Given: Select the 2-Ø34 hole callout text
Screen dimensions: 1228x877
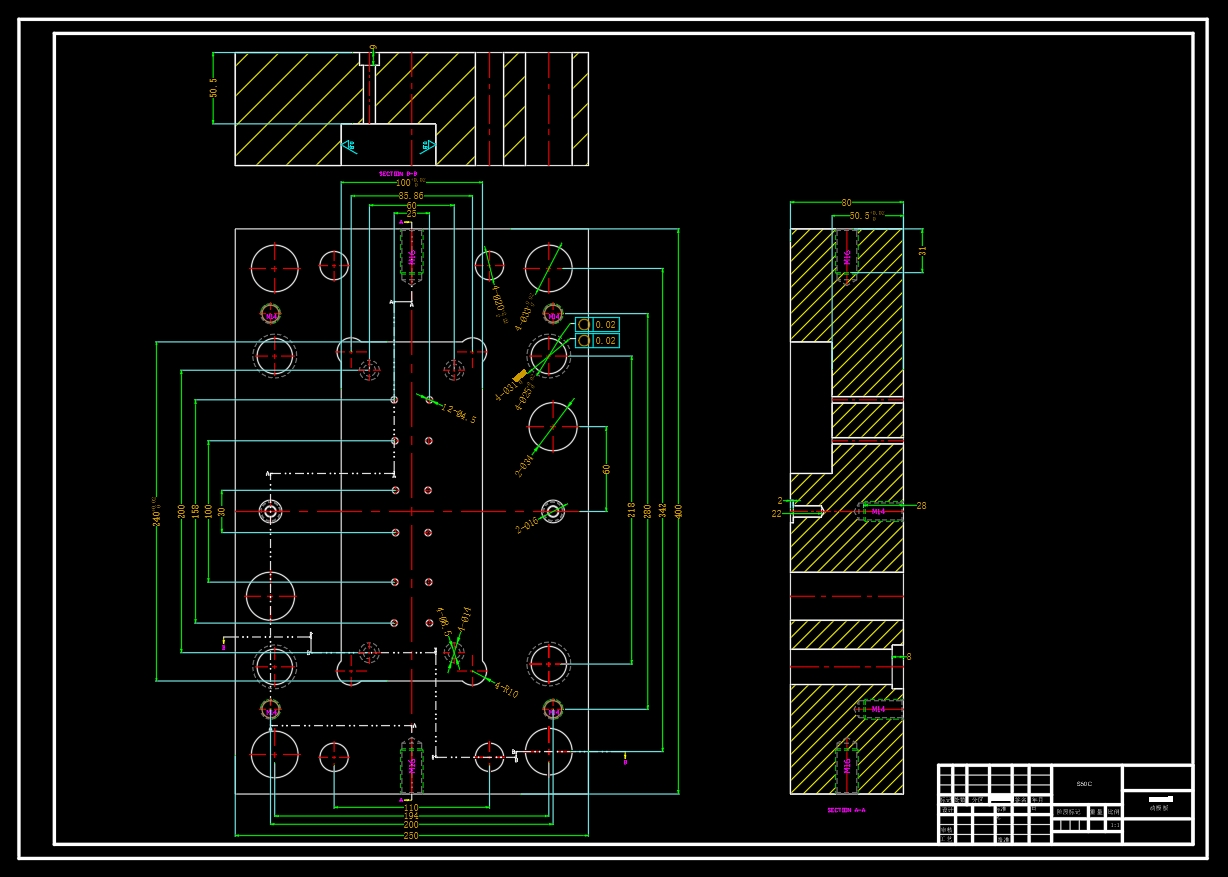Looking at the screenshot, I should (525, 465).
